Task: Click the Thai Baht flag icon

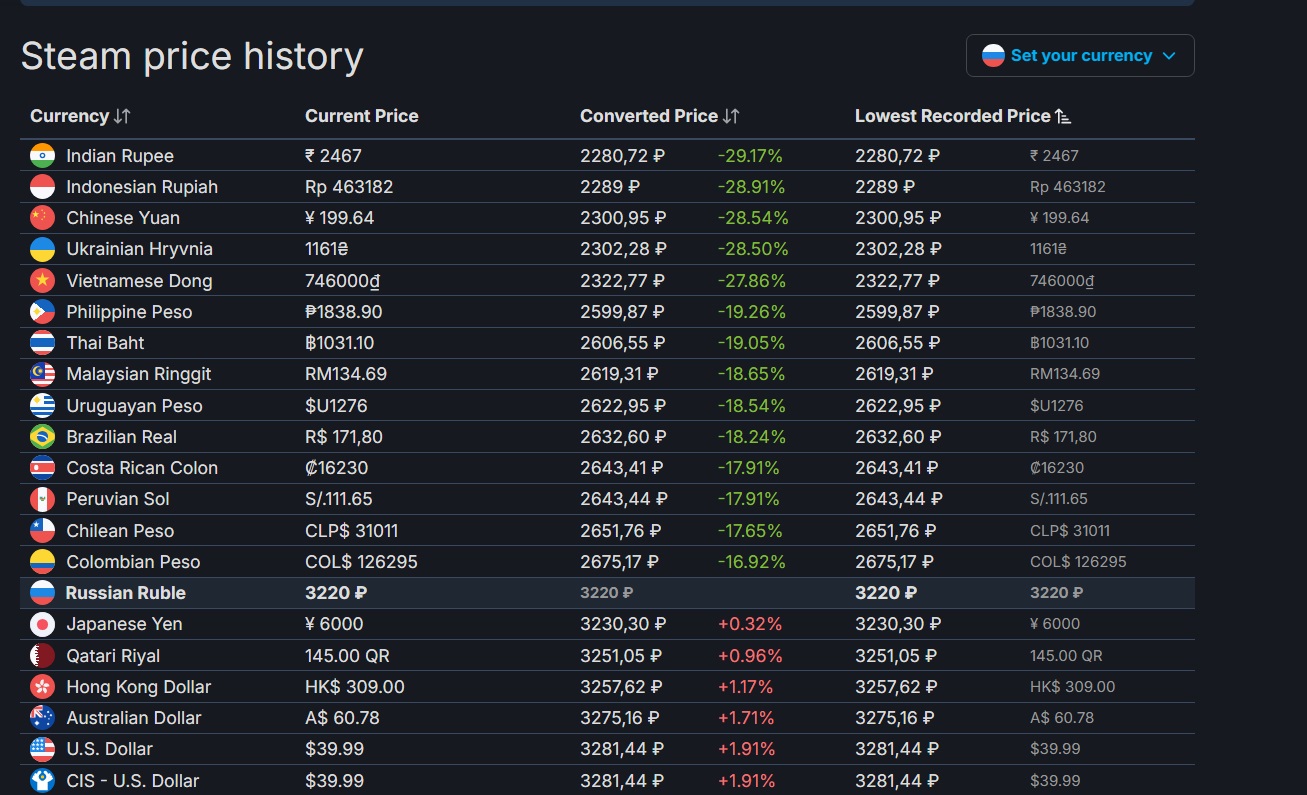Action: [42, 343]
